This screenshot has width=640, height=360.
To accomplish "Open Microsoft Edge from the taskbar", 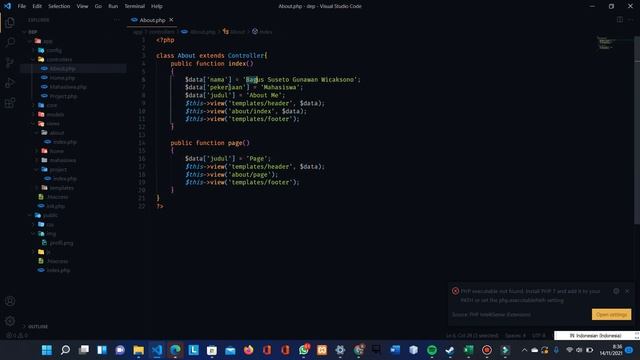I will tap(175, 350).
